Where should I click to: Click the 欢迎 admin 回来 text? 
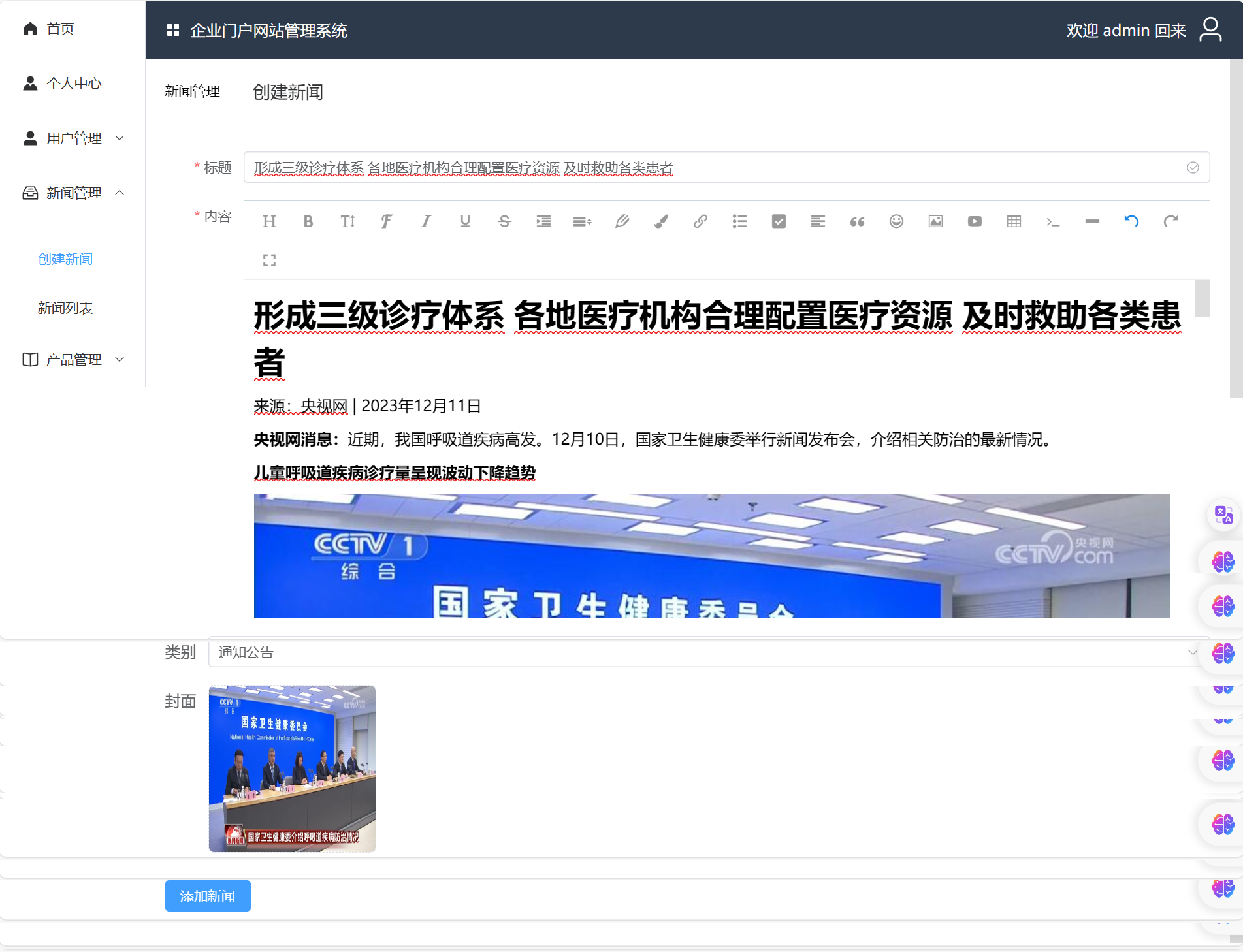[x=1126, y=30]
